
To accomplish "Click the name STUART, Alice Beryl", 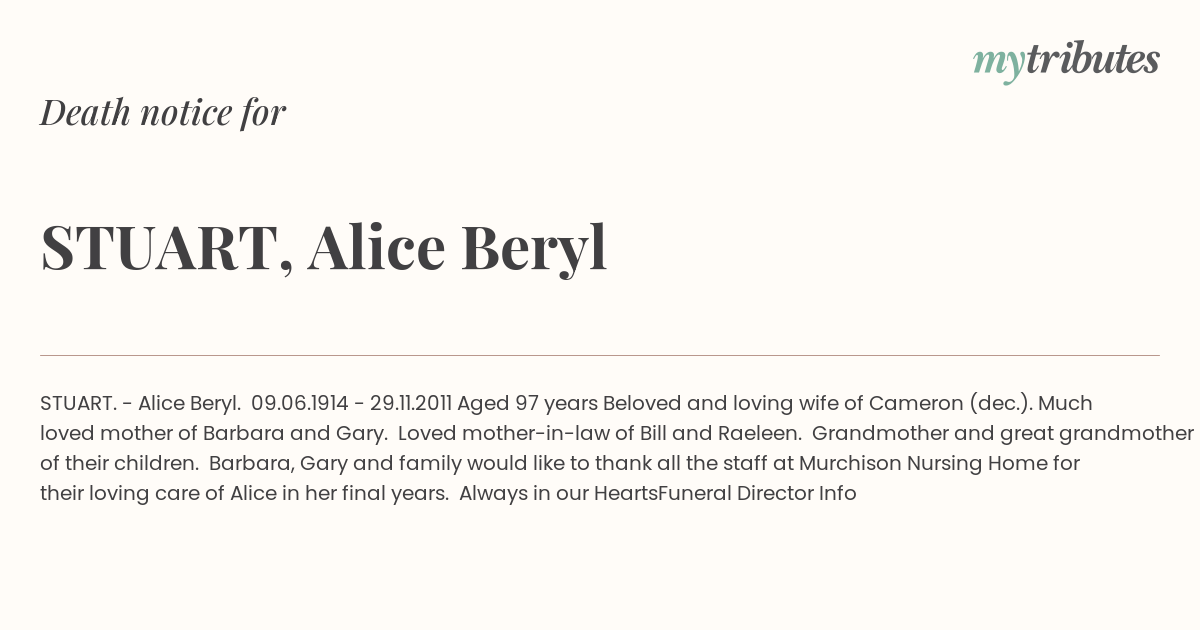I will 324,248.
